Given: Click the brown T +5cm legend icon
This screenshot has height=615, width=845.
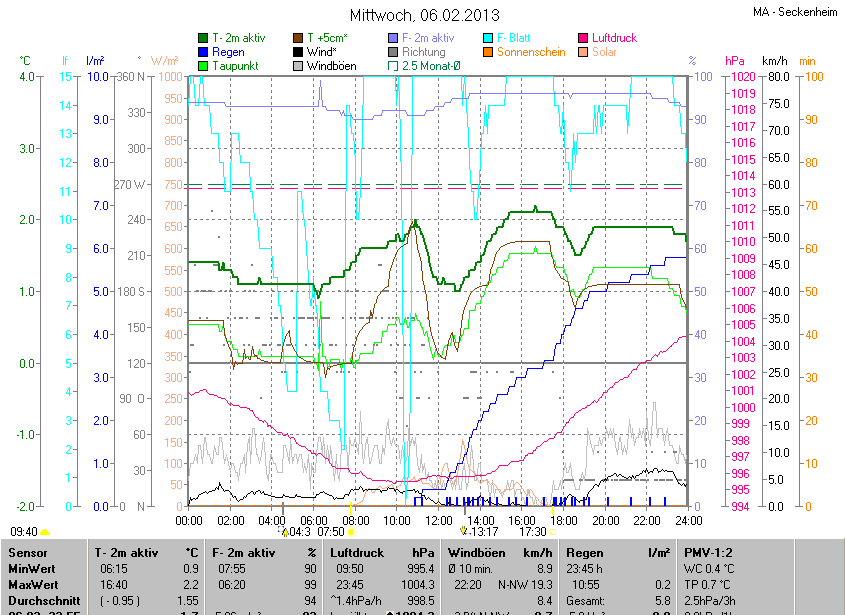Looking at the screenshot, I should tap(298, 37).
